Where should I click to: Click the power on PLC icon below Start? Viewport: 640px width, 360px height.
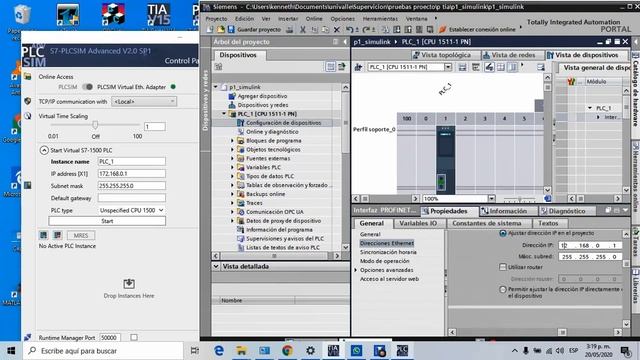43,235
